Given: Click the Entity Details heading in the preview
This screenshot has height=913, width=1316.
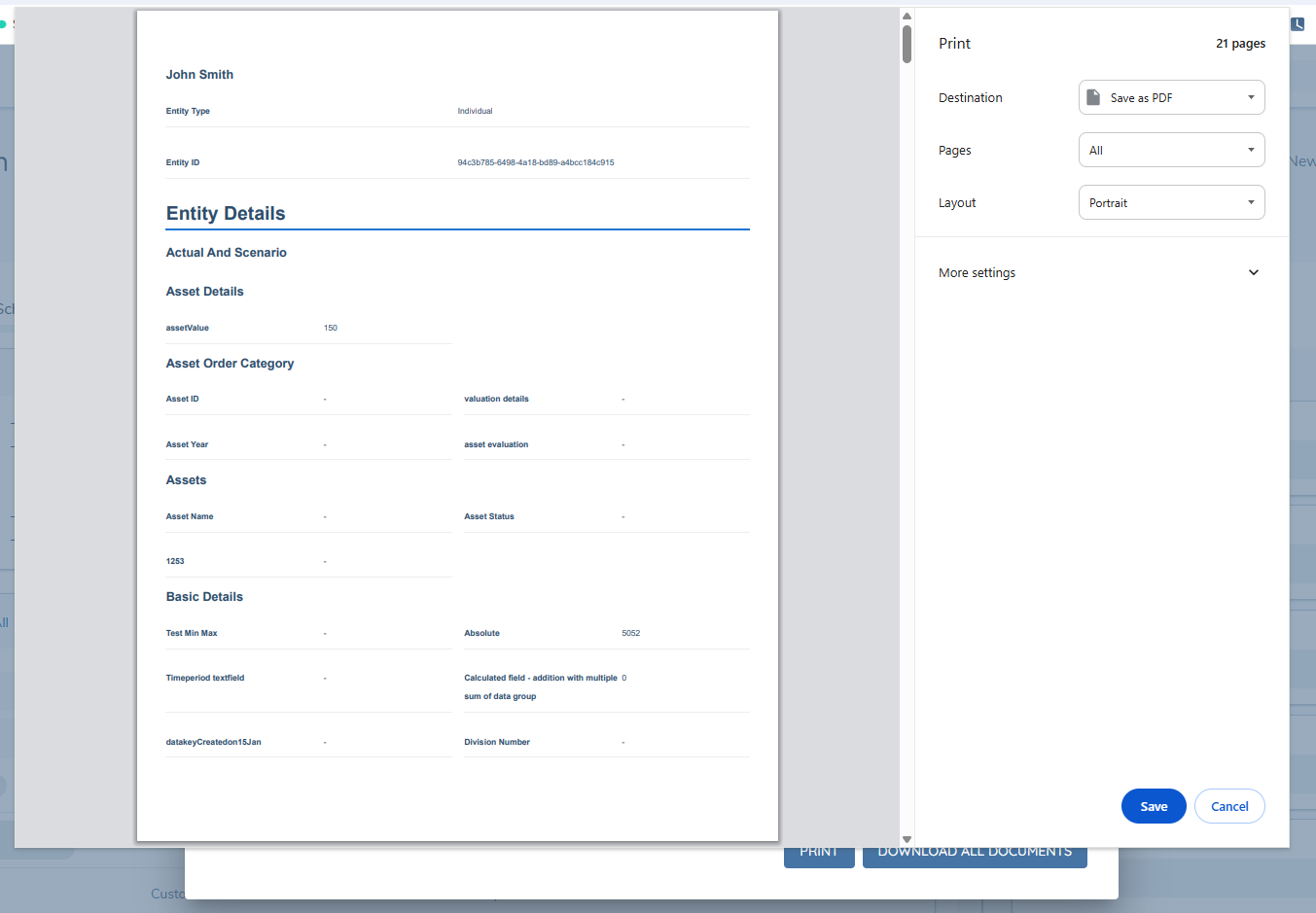Looking at the screenshot, I should pyautogui.click(x=225, y=213).
